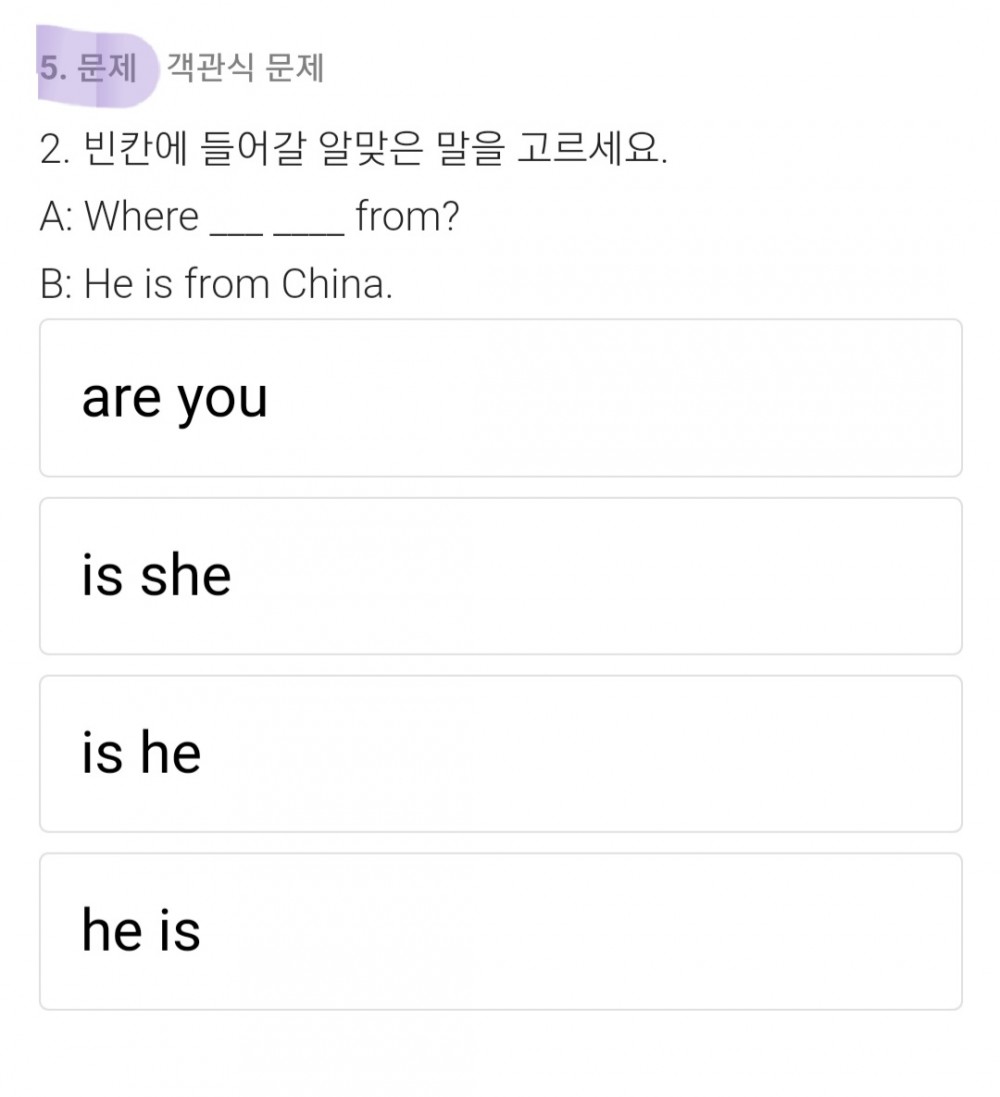Click the word "빈칸에" in the instruction
This screenshot has height=1097, width=1000.
tap(136, 148)
